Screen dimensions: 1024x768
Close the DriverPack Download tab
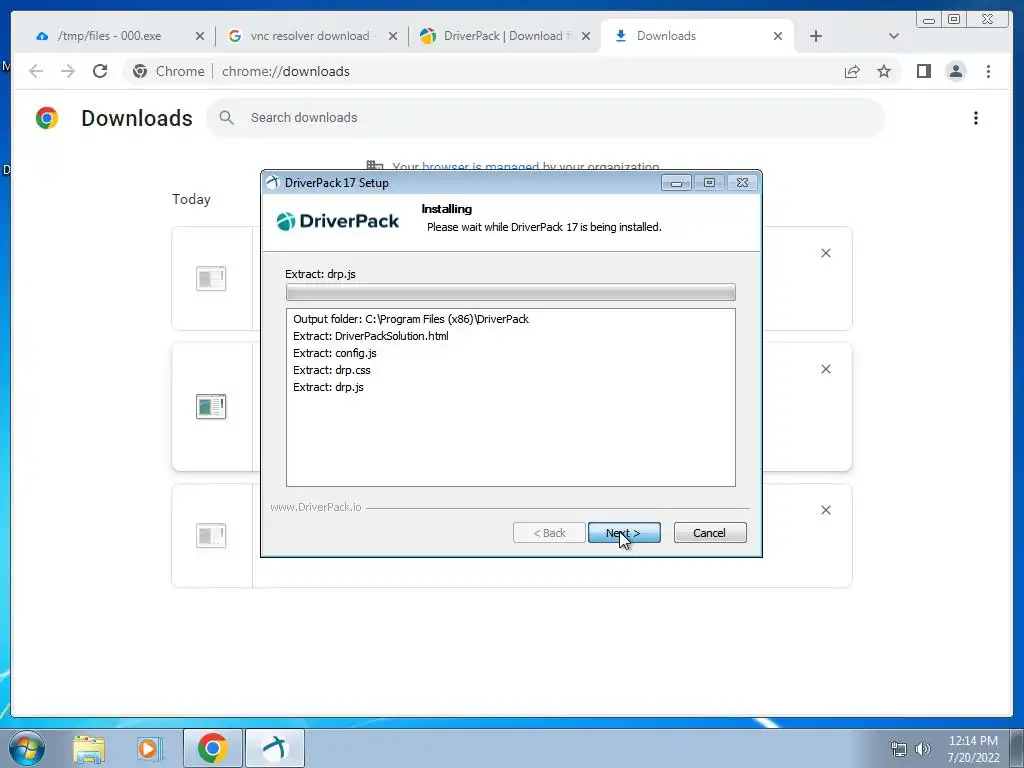click(586, 36)
